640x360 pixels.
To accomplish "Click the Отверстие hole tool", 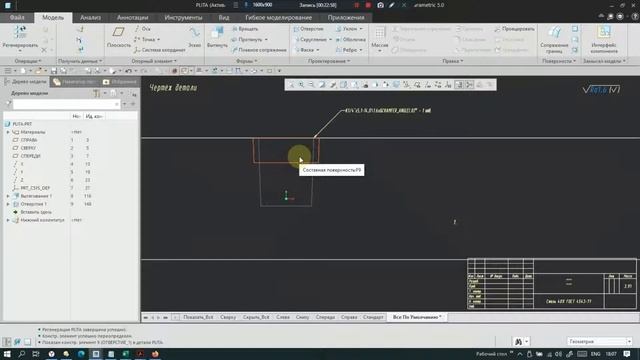I will coord(308,29).
